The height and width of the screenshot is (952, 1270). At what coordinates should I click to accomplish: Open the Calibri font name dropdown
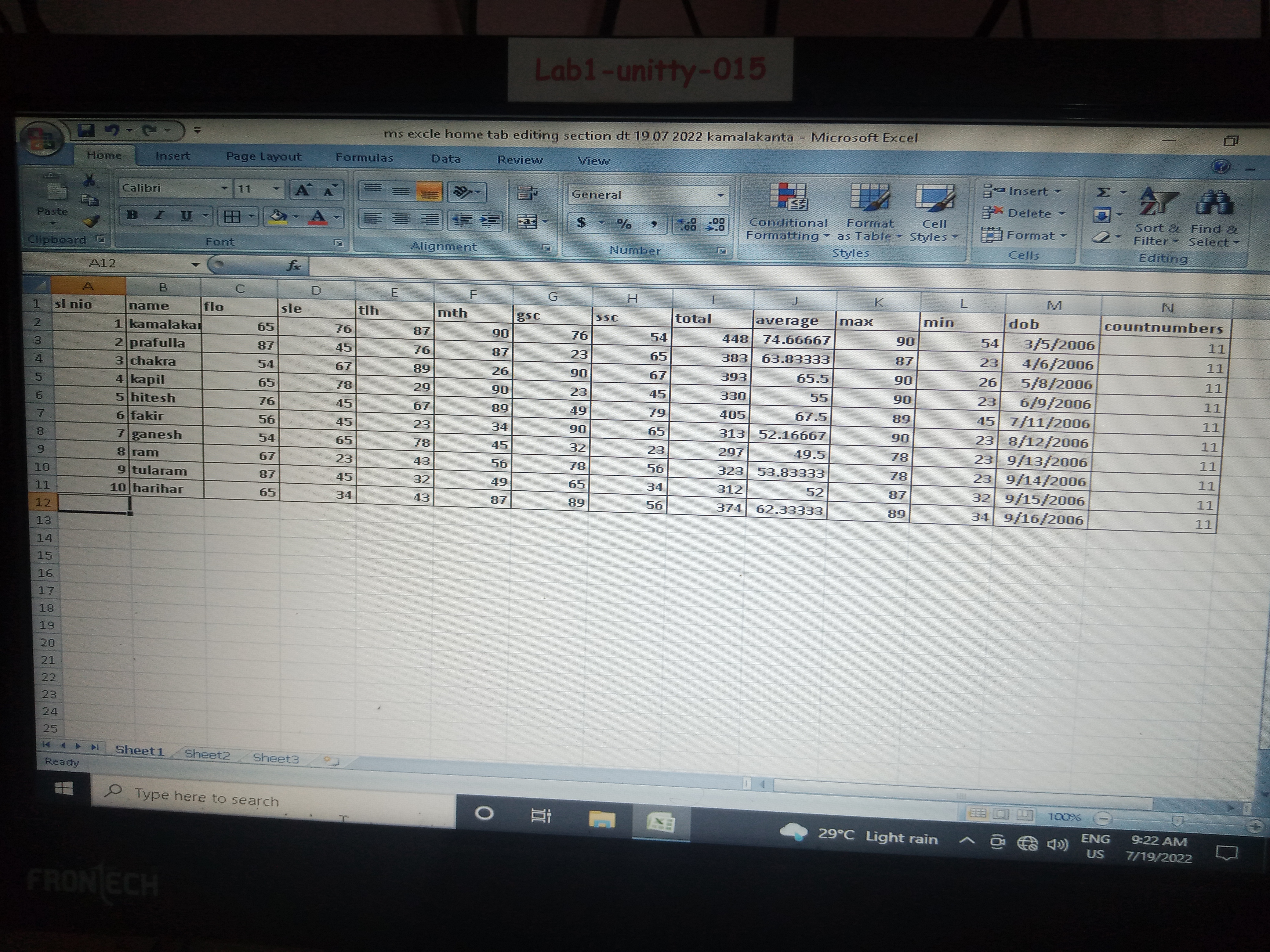[224, 188]
